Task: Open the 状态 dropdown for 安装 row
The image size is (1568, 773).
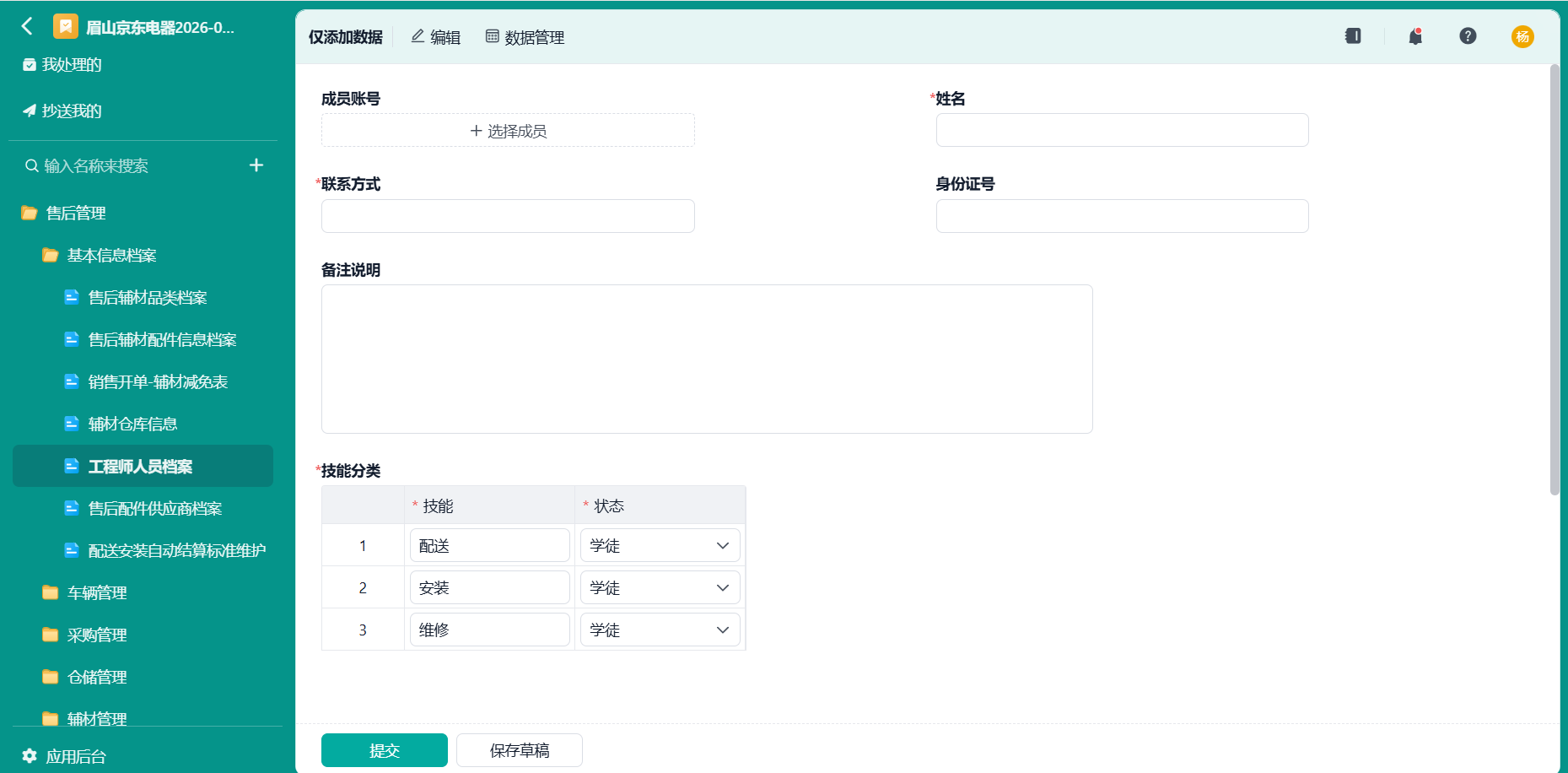Action: click(660, 587)
